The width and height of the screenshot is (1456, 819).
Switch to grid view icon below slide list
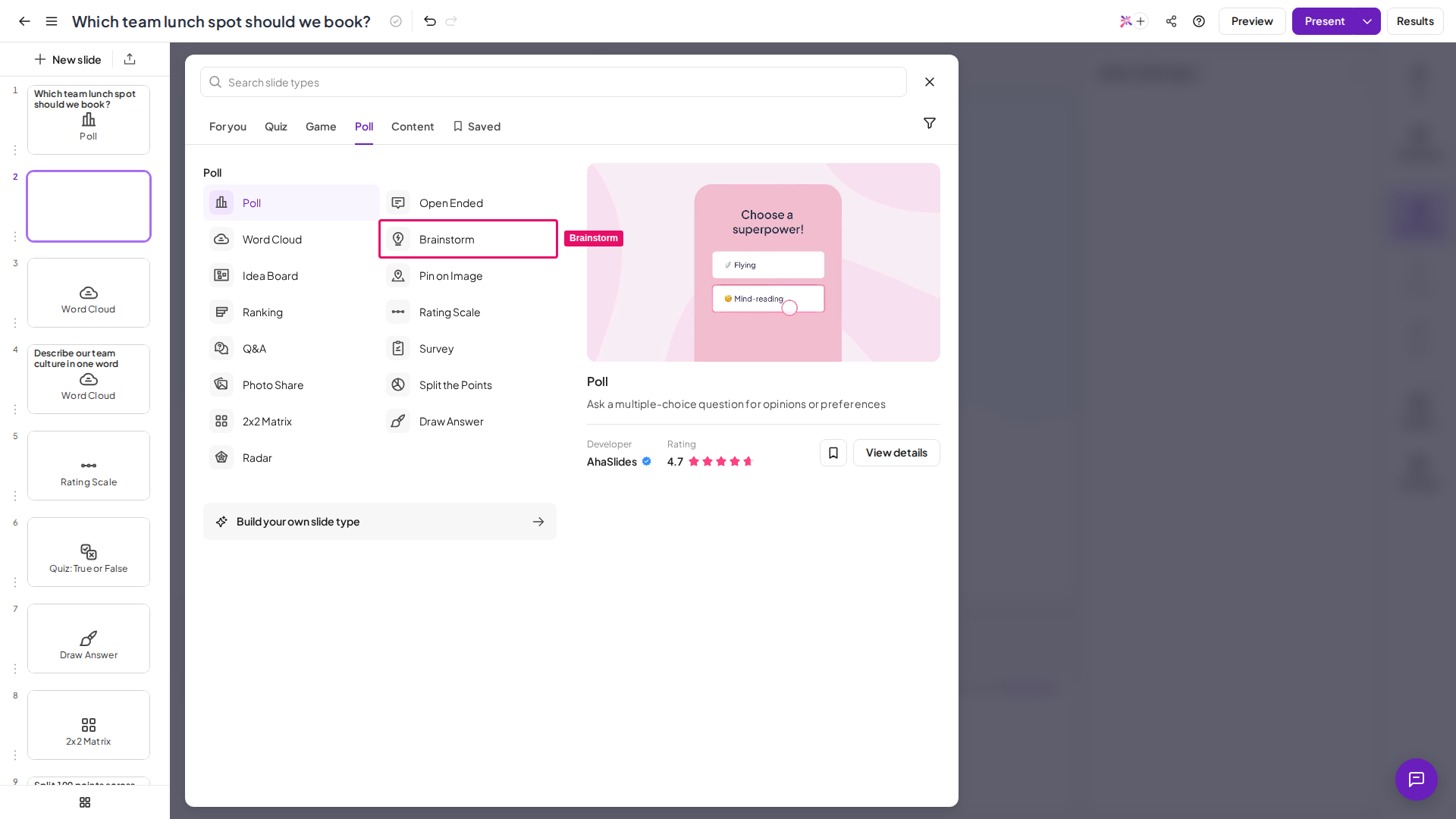(85, 802)
